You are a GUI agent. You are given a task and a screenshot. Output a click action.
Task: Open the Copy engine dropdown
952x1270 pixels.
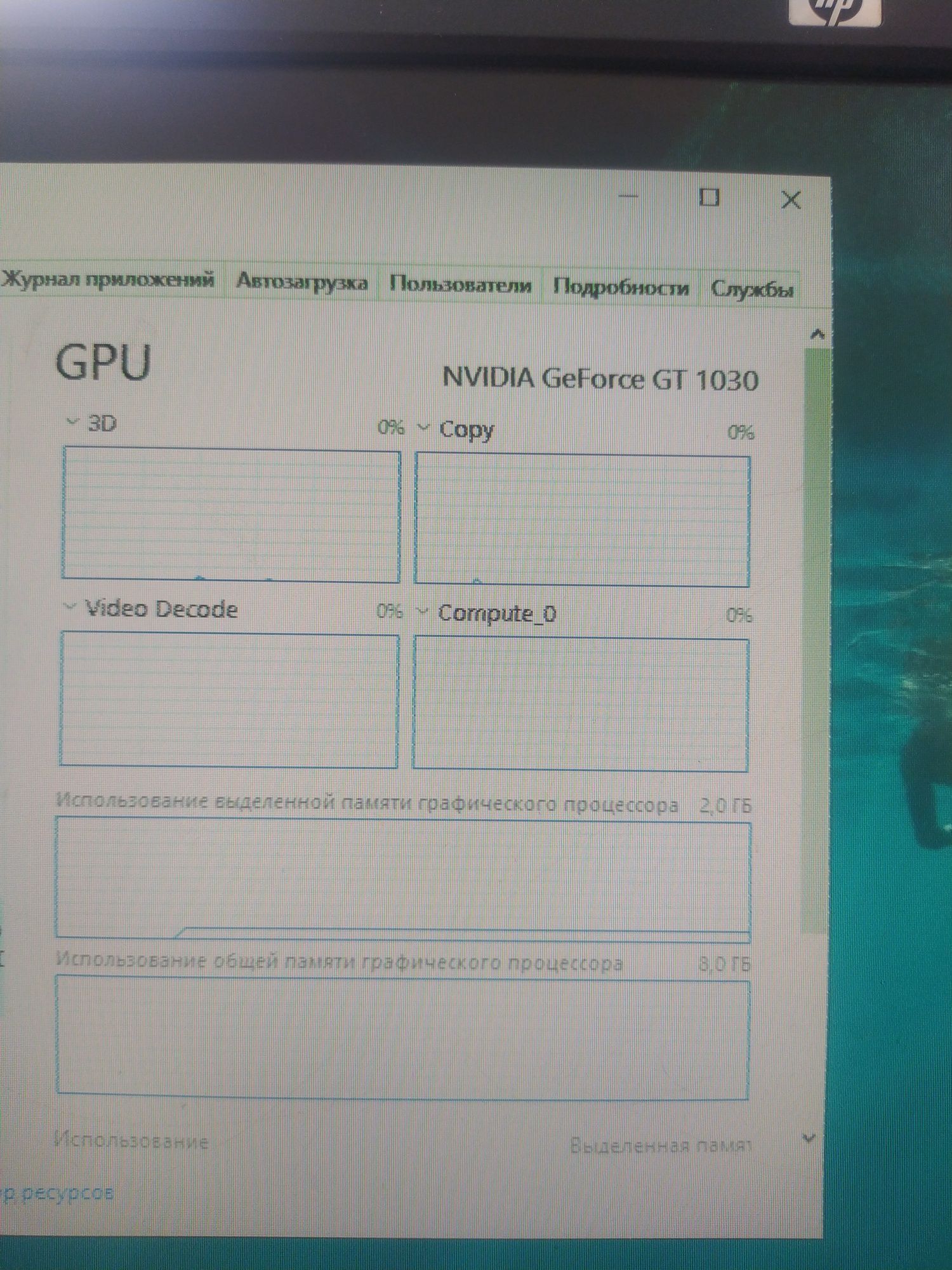pos(423,428)
